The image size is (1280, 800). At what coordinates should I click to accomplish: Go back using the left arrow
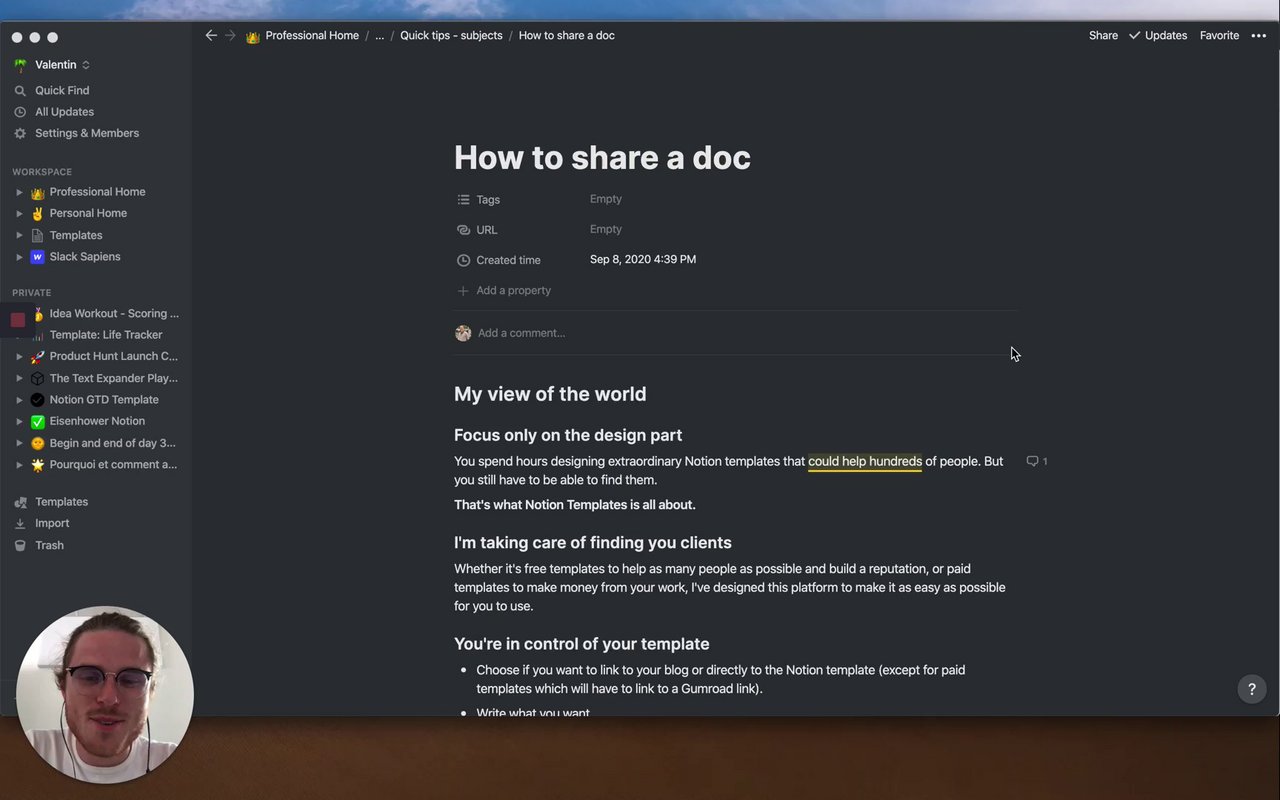tap(211, 35)
